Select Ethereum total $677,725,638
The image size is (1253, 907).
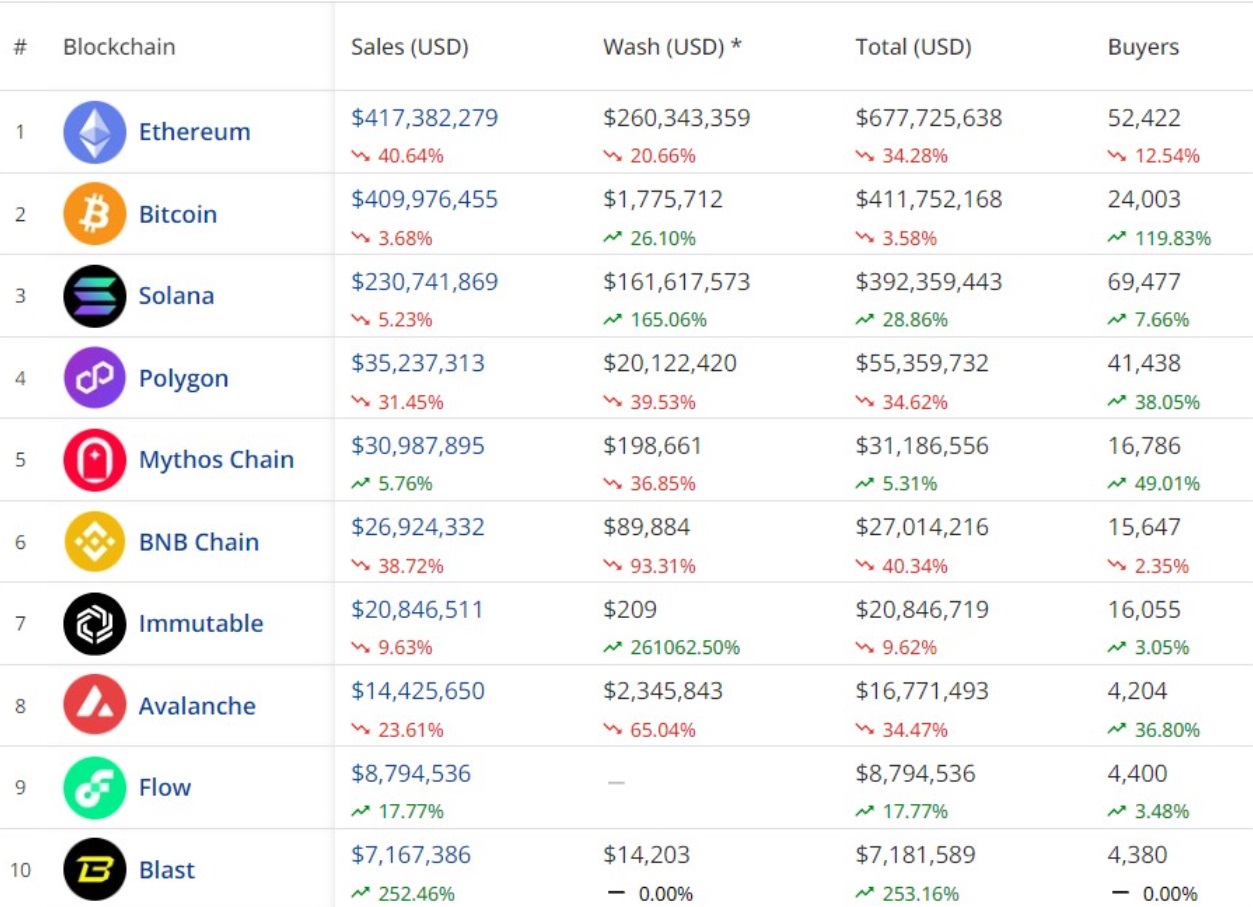929,118
